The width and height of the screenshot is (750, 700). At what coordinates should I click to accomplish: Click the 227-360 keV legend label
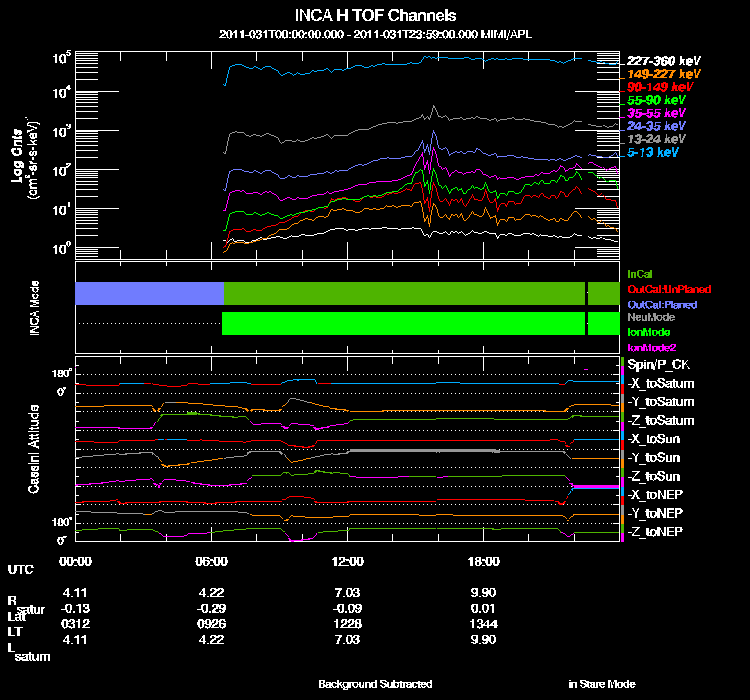coord(663,61)
